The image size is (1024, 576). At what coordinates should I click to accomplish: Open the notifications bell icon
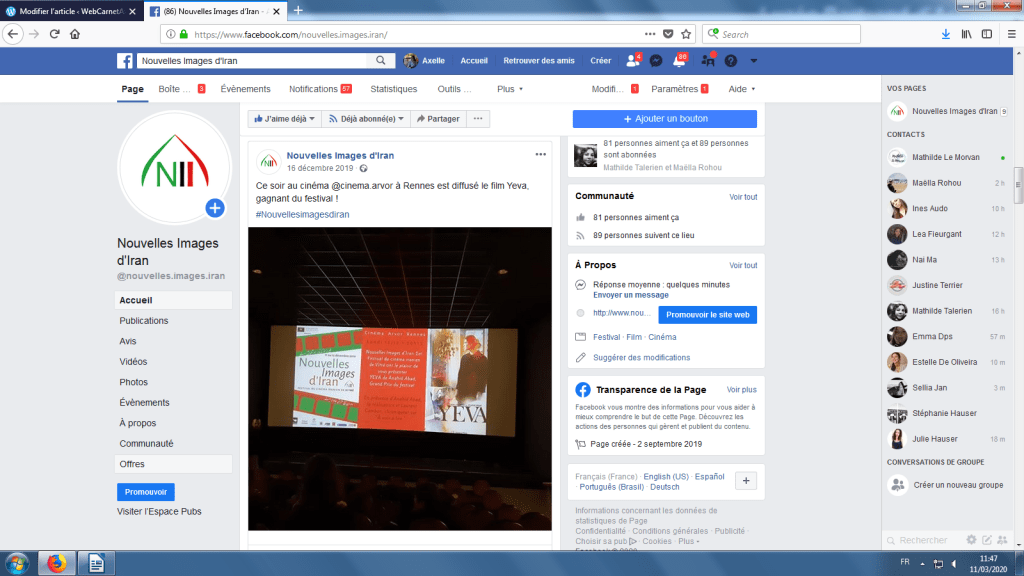(x=679, y=60)
